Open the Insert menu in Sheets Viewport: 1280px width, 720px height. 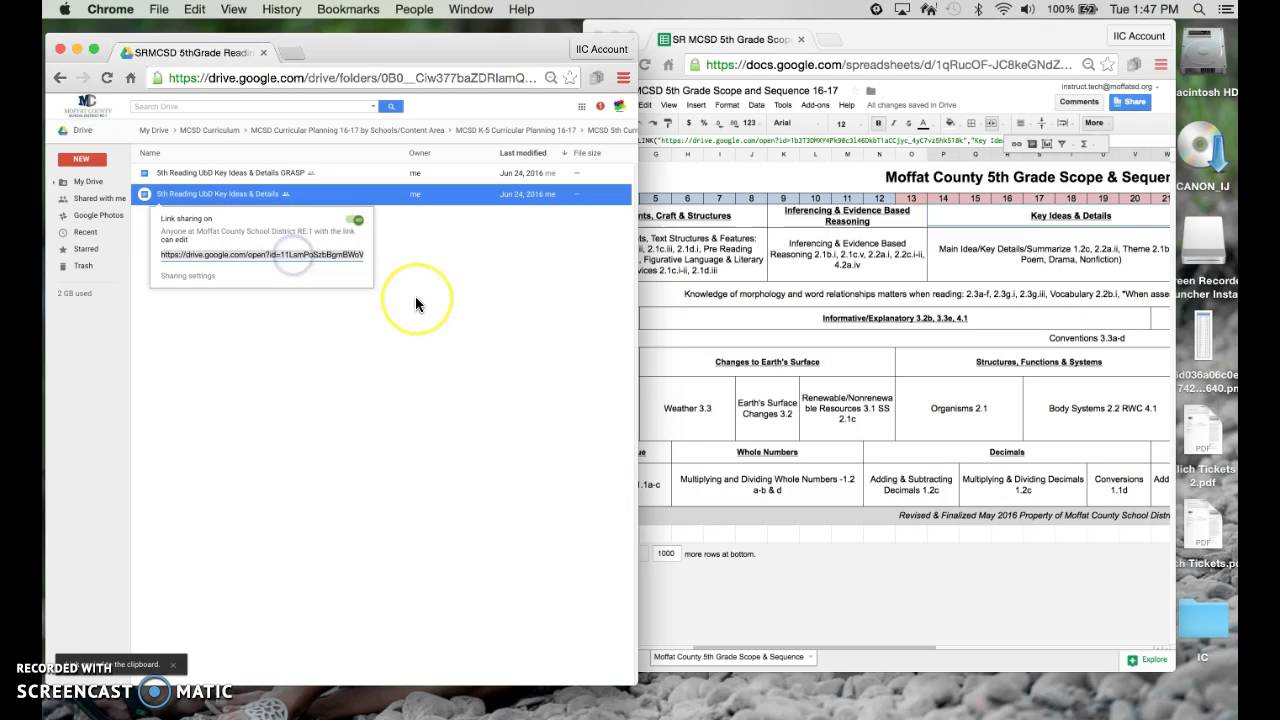point(696,105)
